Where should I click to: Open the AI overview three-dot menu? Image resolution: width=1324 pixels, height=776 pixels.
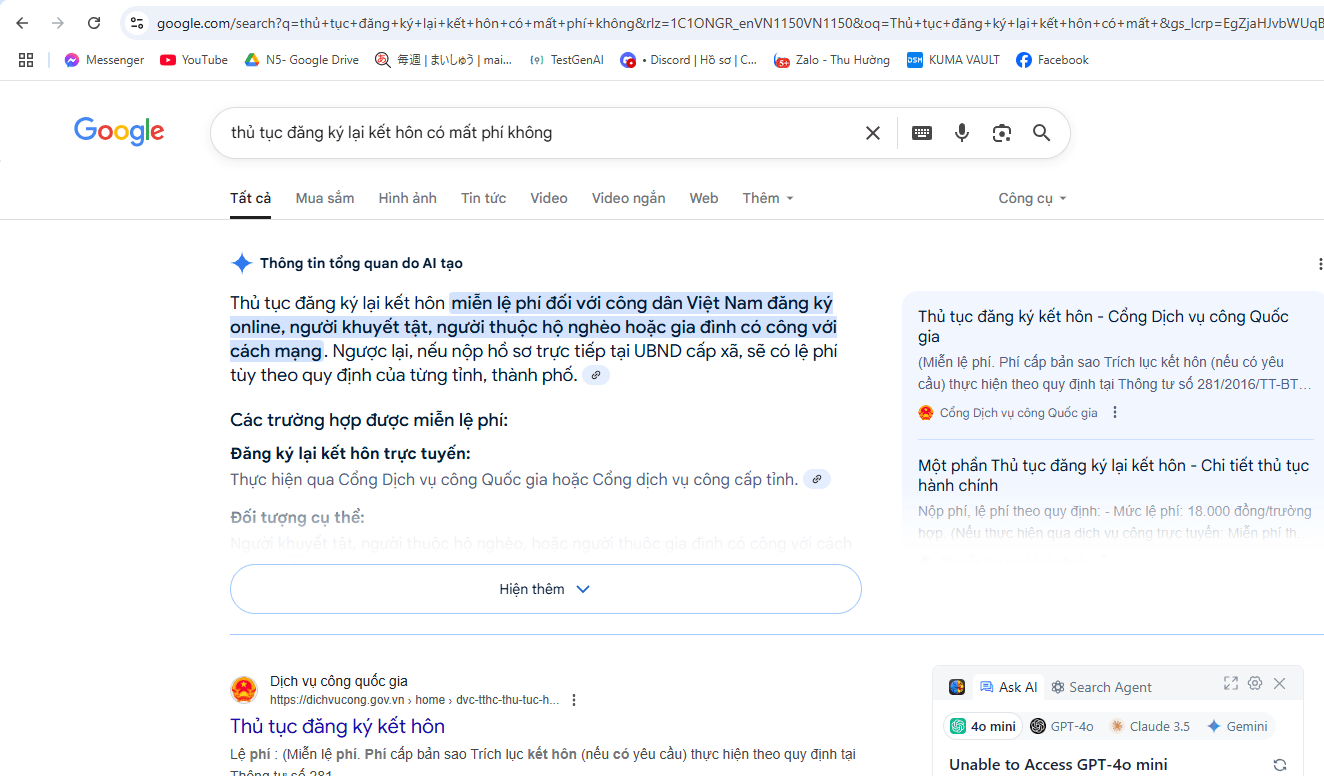[1320, 264]
